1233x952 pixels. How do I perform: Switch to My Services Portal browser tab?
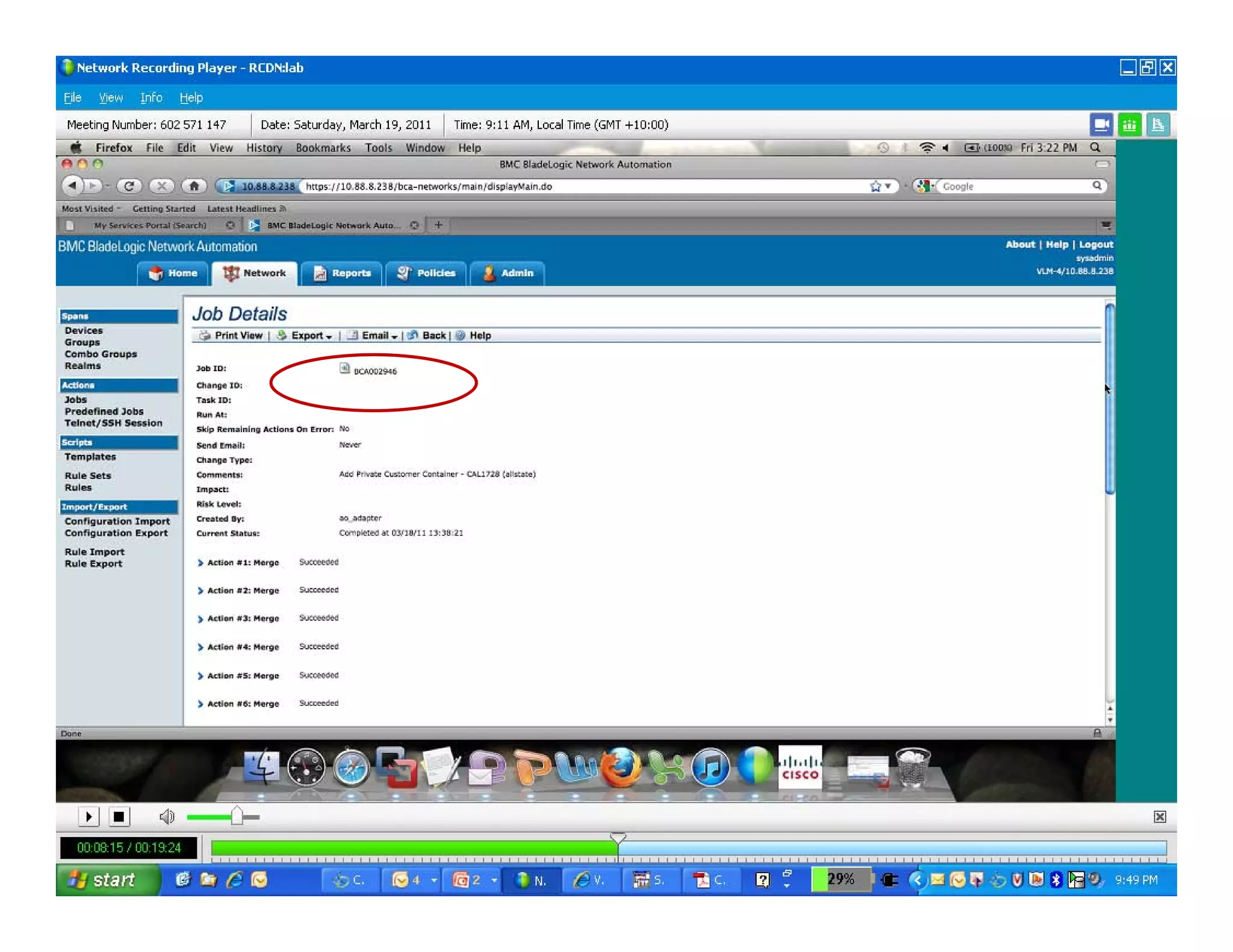click(x=151, y=225)
